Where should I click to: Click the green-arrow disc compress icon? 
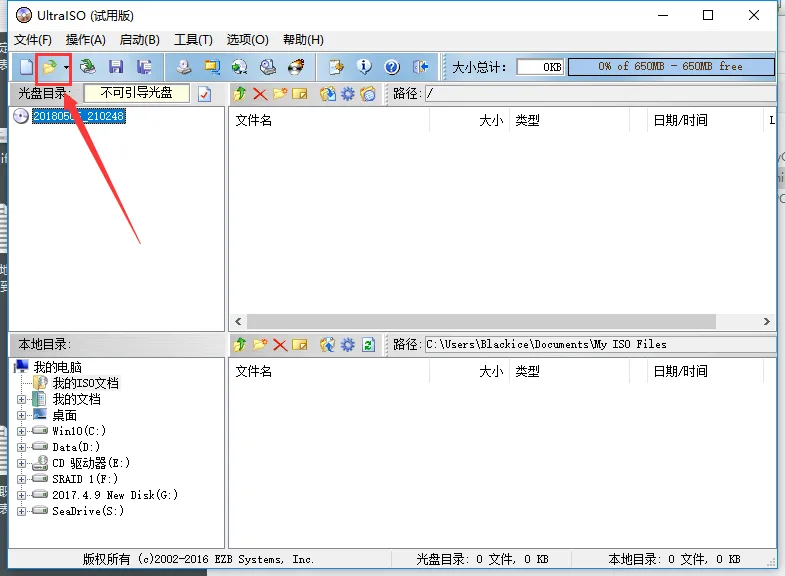(x=240, y=67)
